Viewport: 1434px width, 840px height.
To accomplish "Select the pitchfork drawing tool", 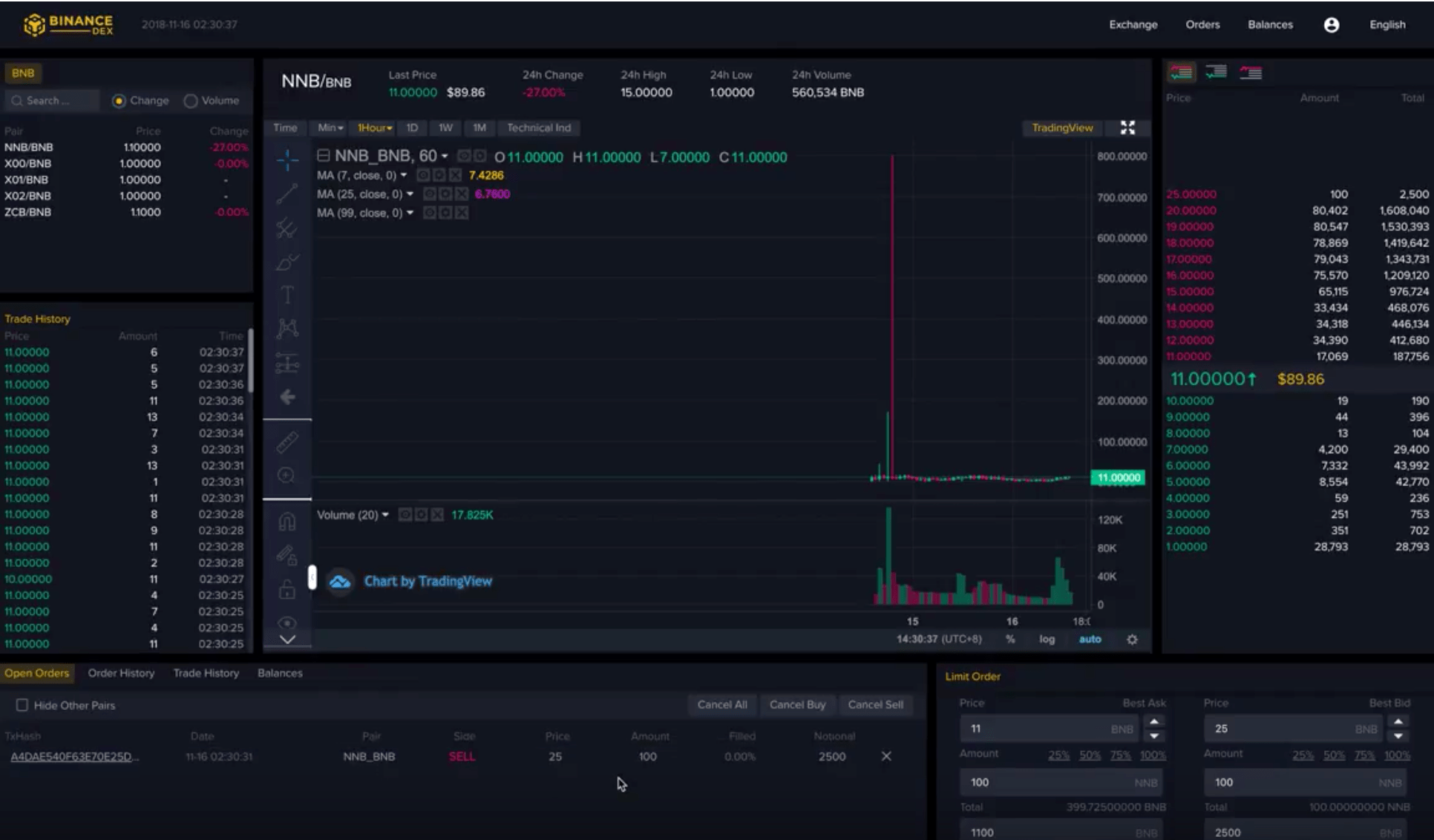I will coord(287,228).
